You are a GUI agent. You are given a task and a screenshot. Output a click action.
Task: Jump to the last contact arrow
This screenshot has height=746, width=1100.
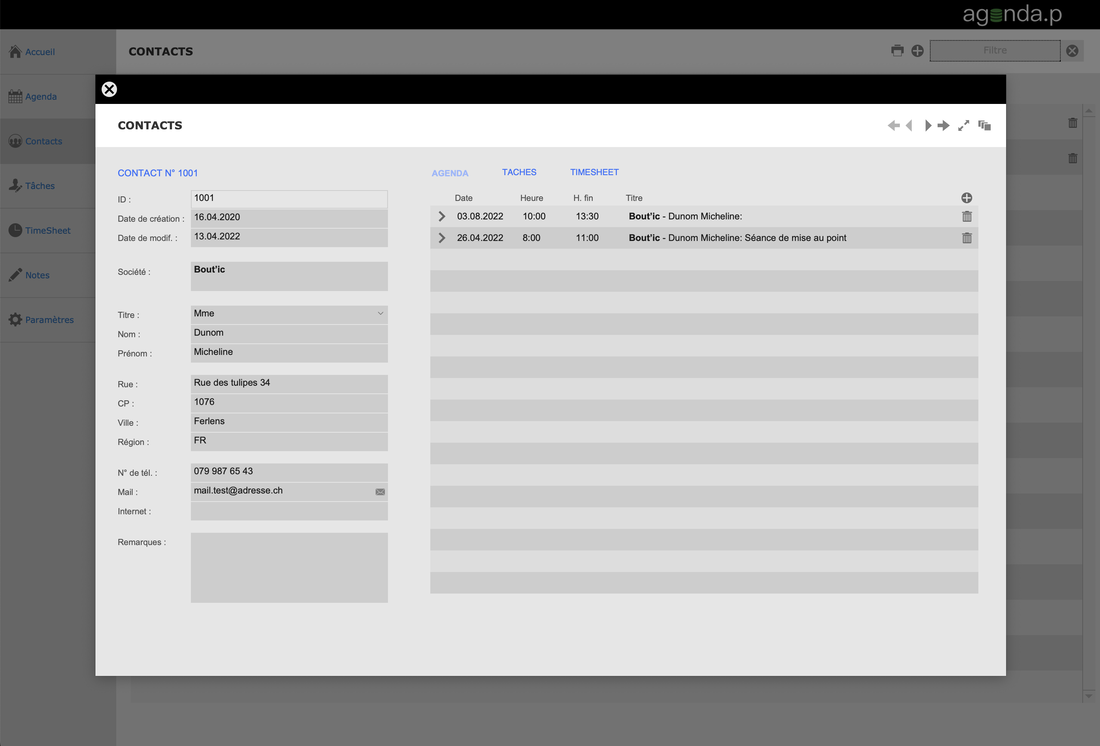[x=944, y=126]
